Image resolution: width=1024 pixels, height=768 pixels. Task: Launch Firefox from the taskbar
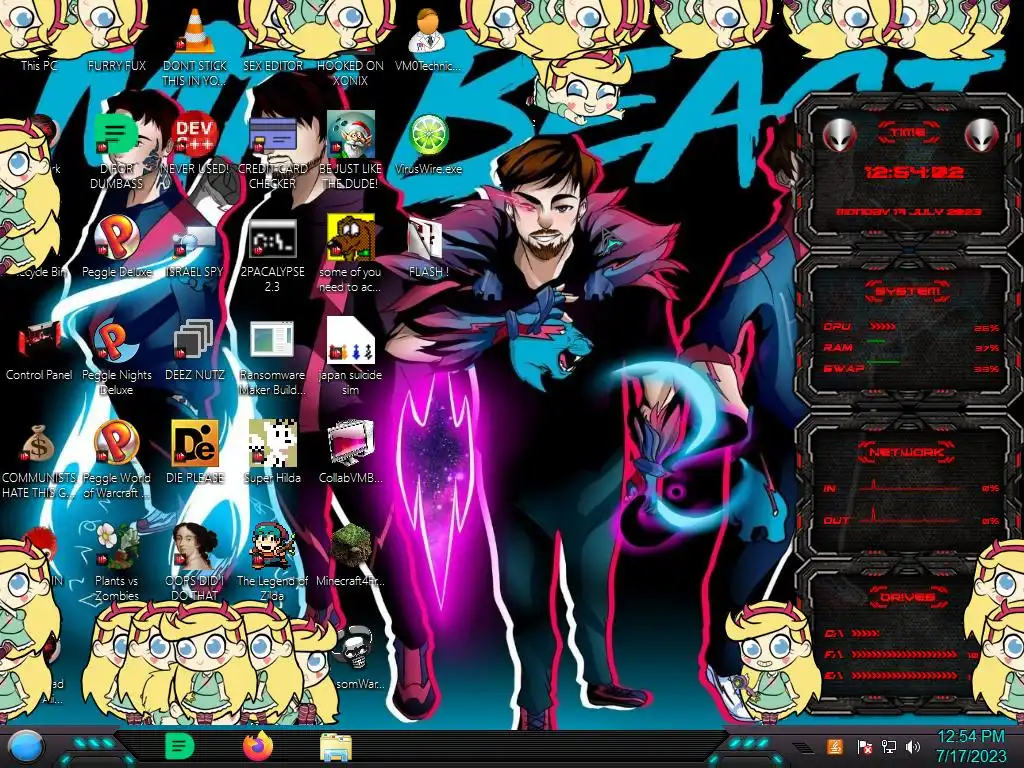[x=258, y=746]
